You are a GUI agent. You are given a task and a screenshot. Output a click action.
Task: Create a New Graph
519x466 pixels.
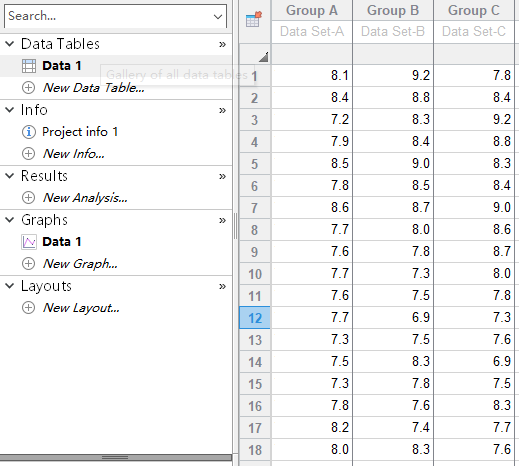click(80, 264)
